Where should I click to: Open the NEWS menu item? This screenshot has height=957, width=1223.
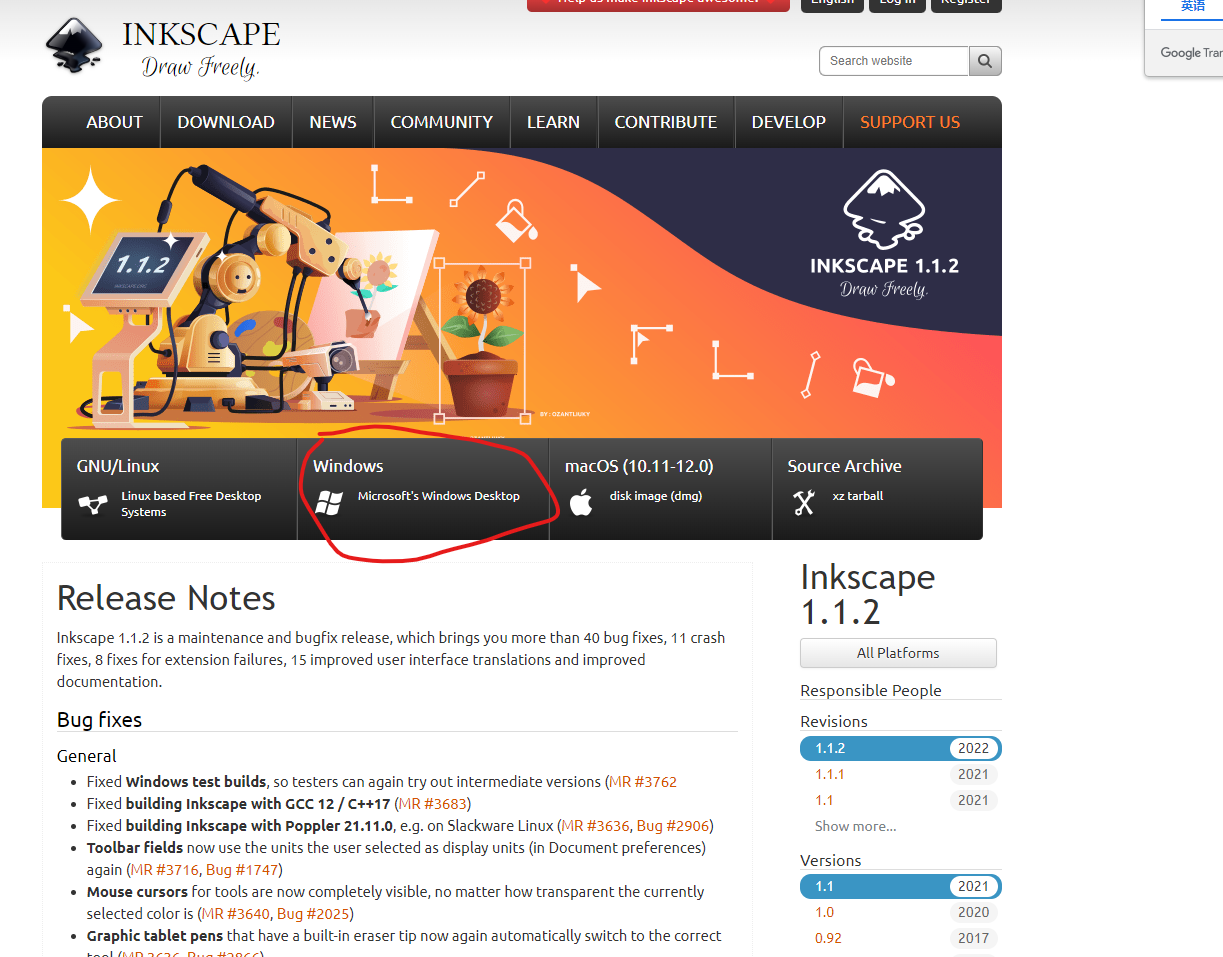(x=333, y=122)
